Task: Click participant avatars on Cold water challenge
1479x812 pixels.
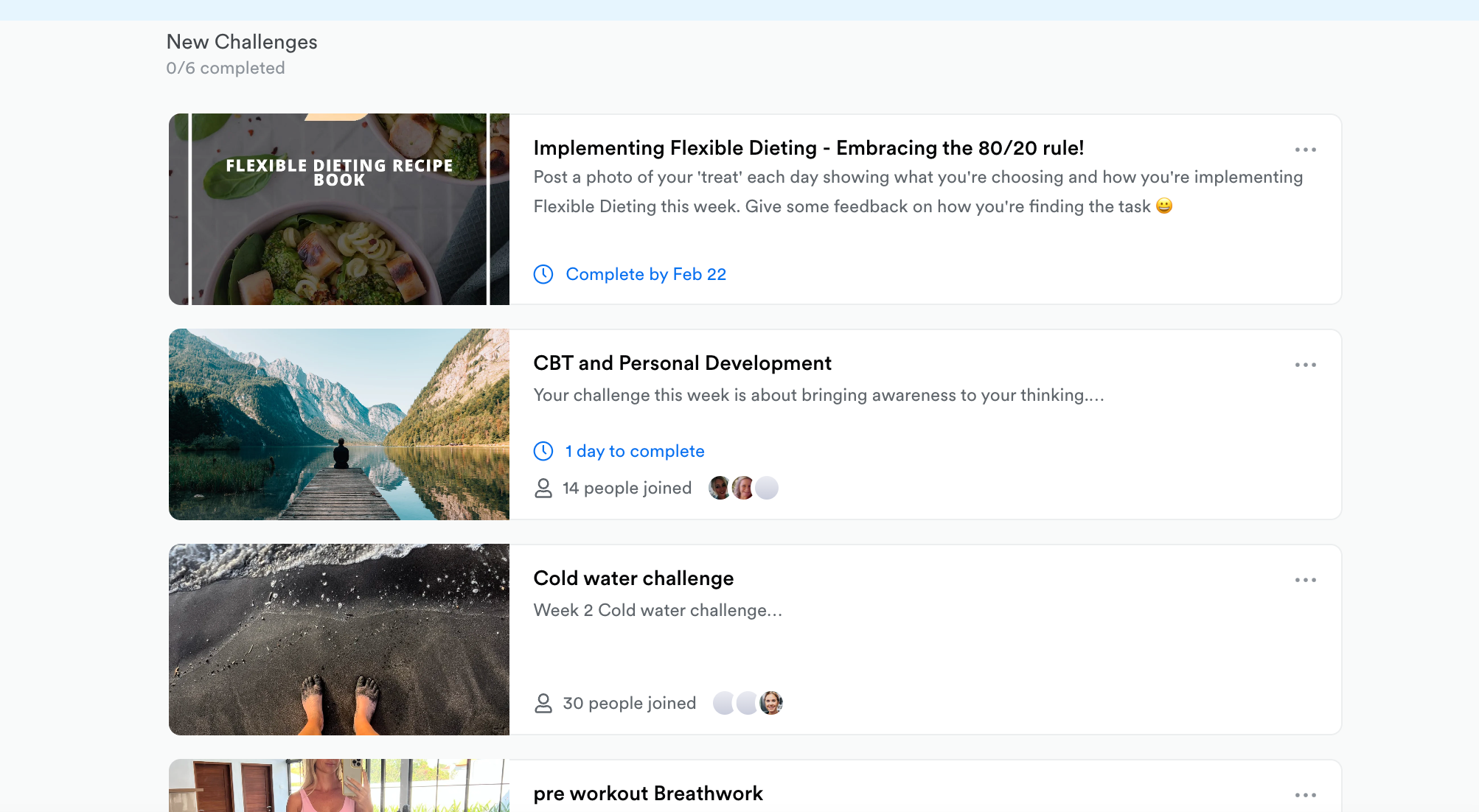Action: click(748, 703)
